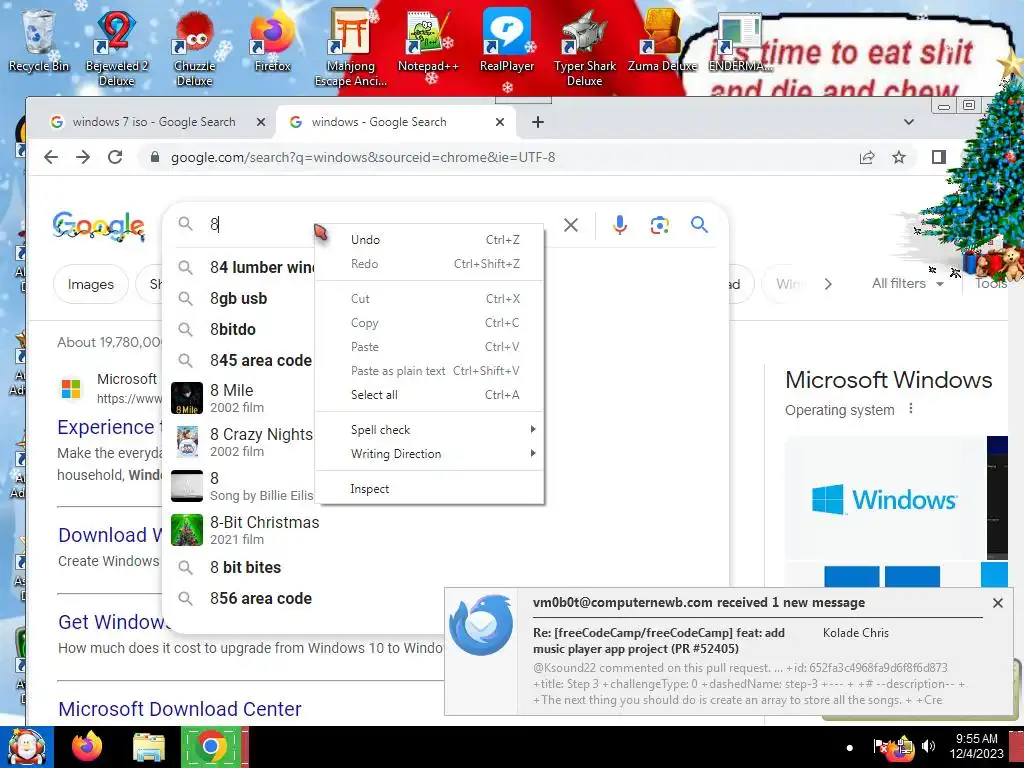
Task: Open Chrome side panel icon
Action: pos(939,157)
